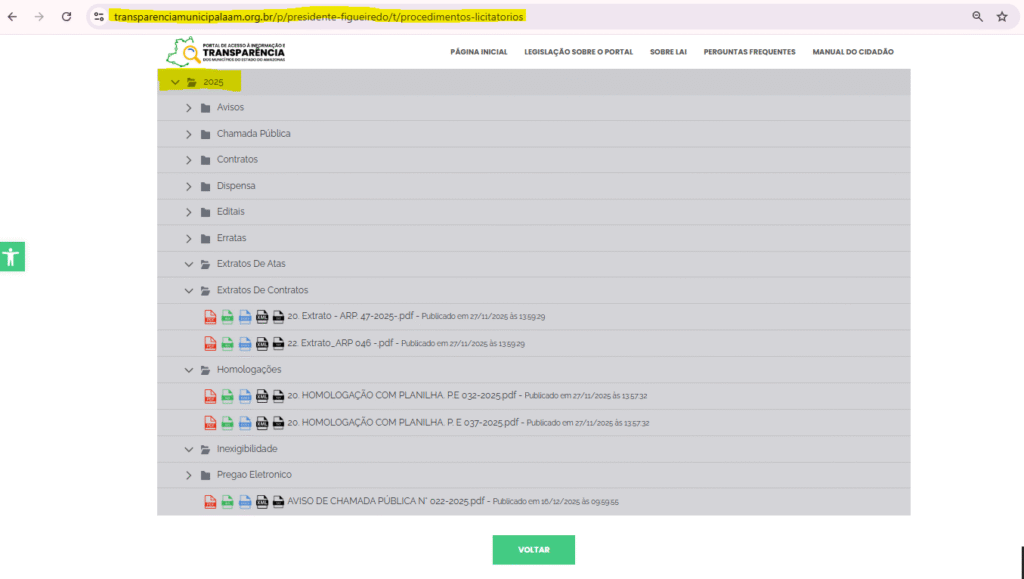Expand the Pregao Eletronico folder
Viewport: 1024px width, 579px height.
click(x=188, y=475)
